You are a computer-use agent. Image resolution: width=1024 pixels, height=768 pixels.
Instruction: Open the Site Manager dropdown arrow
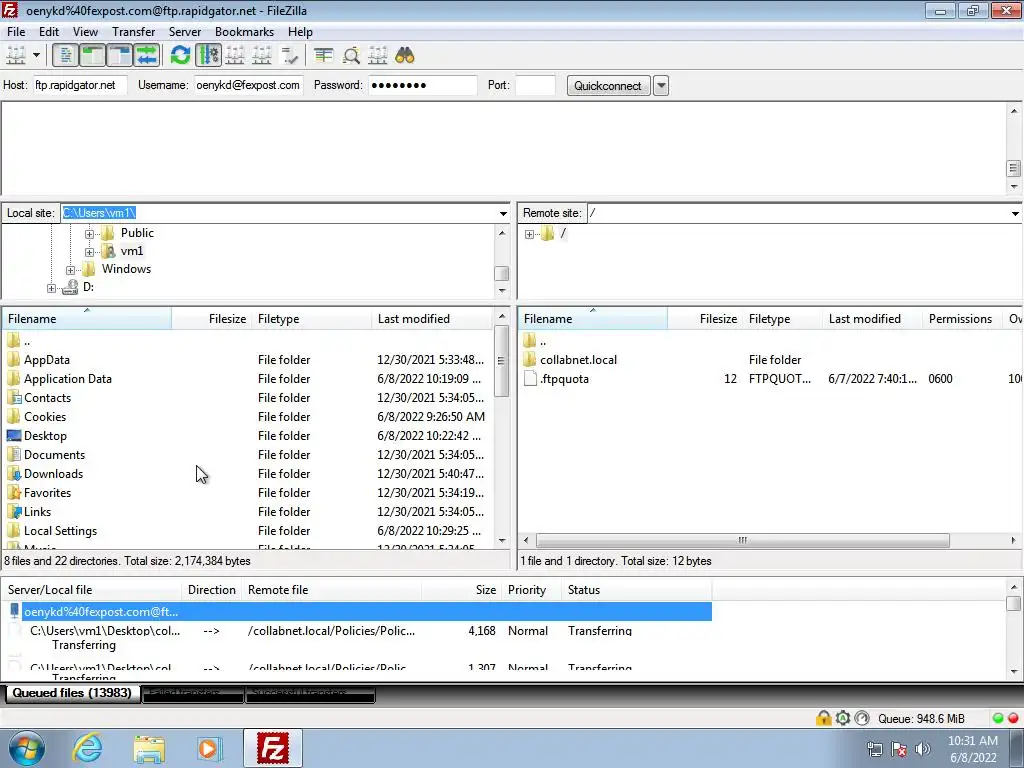[37, 56]
